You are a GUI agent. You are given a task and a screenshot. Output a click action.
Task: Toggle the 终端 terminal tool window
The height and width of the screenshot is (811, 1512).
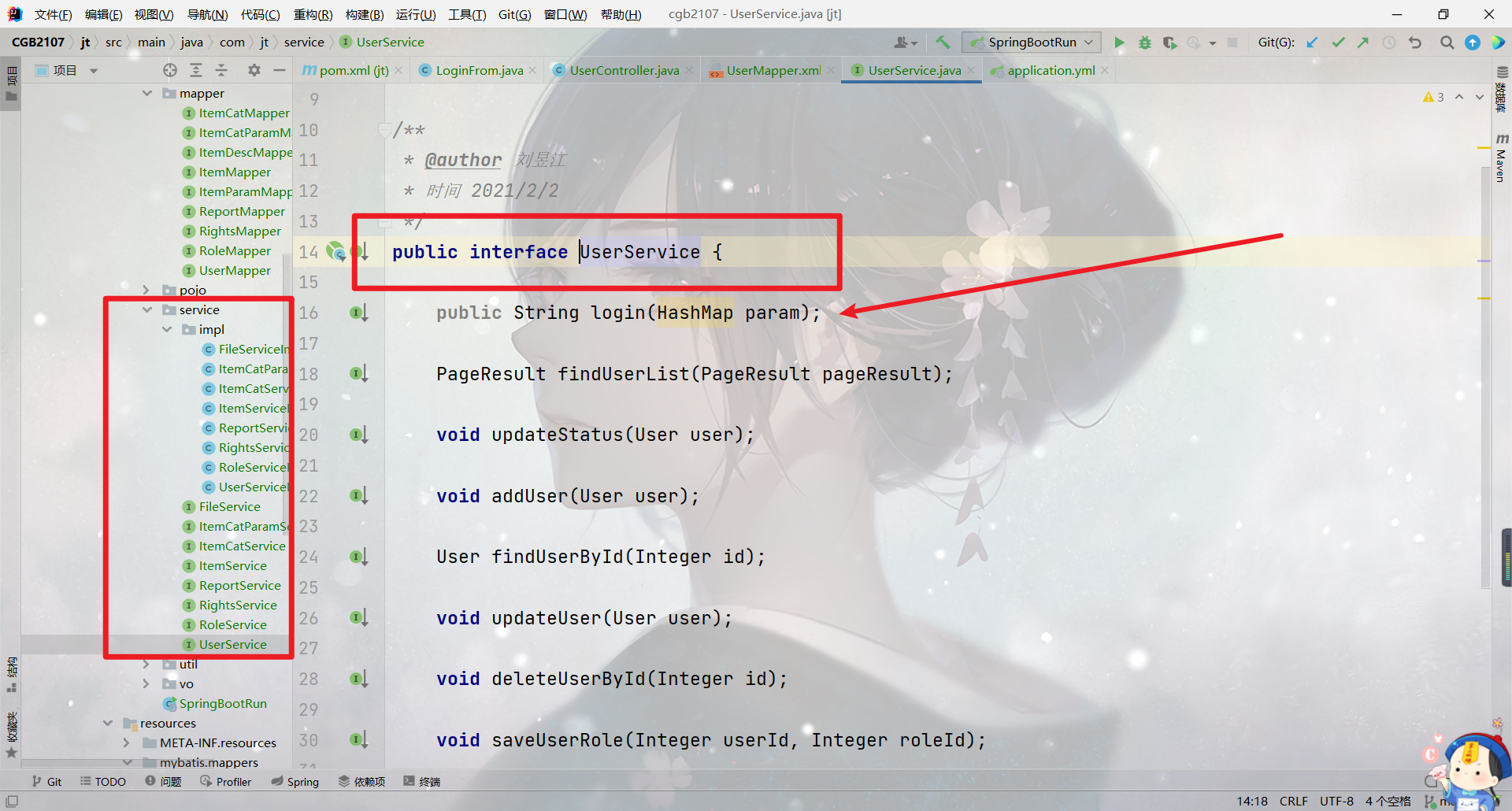click(x=421, y=781)
